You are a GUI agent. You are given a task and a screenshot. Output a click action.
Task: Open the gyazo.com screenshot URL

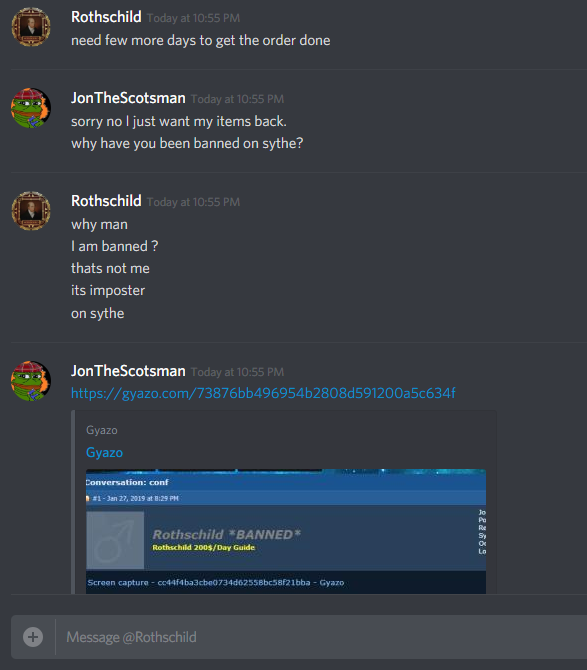263,393
